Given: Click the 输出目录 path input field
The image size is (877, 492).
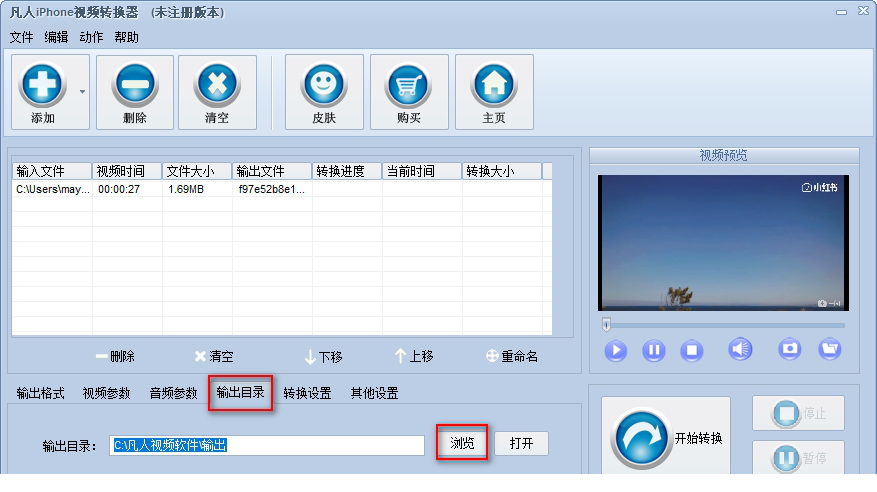Looking at the screenshot, I should 267,446.
